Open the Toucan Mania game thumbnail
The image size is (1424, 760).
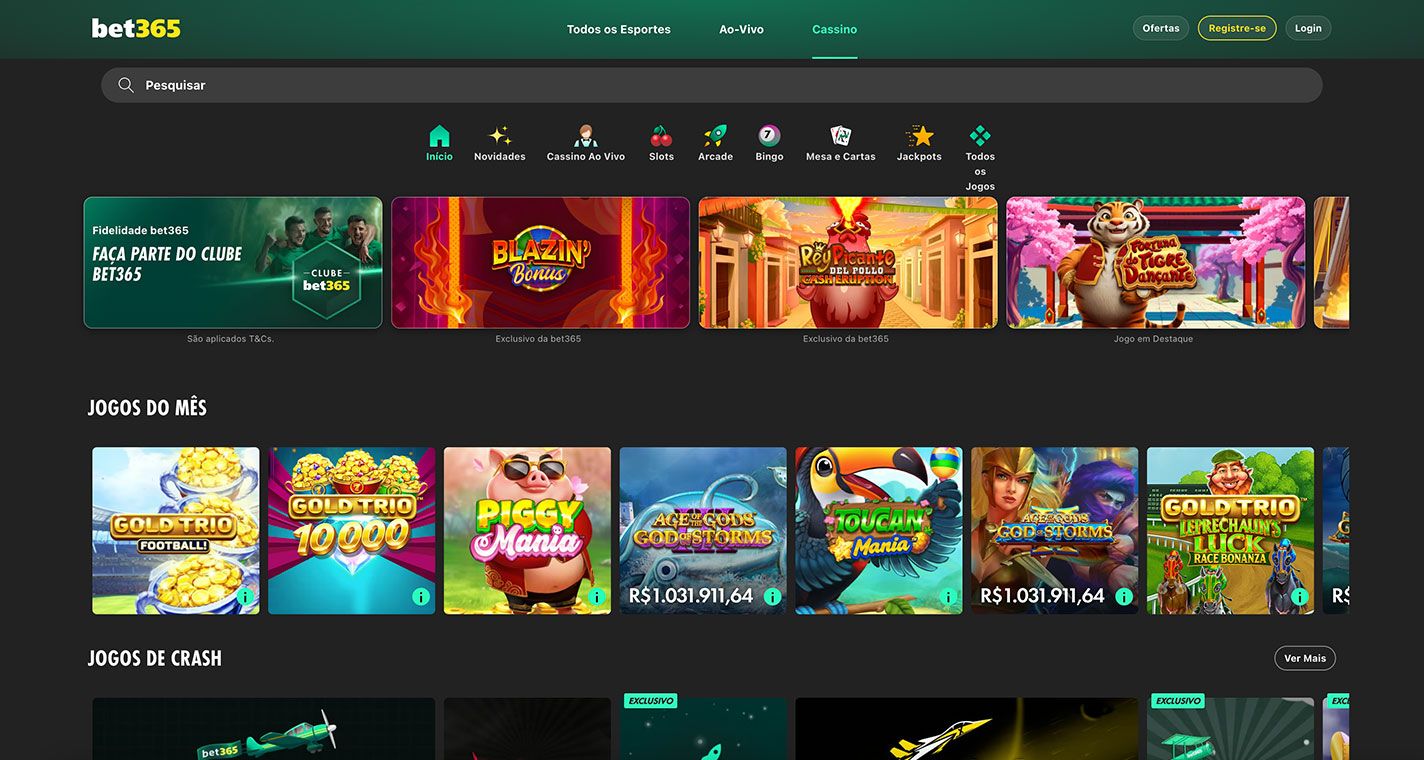tap(878, 530)
